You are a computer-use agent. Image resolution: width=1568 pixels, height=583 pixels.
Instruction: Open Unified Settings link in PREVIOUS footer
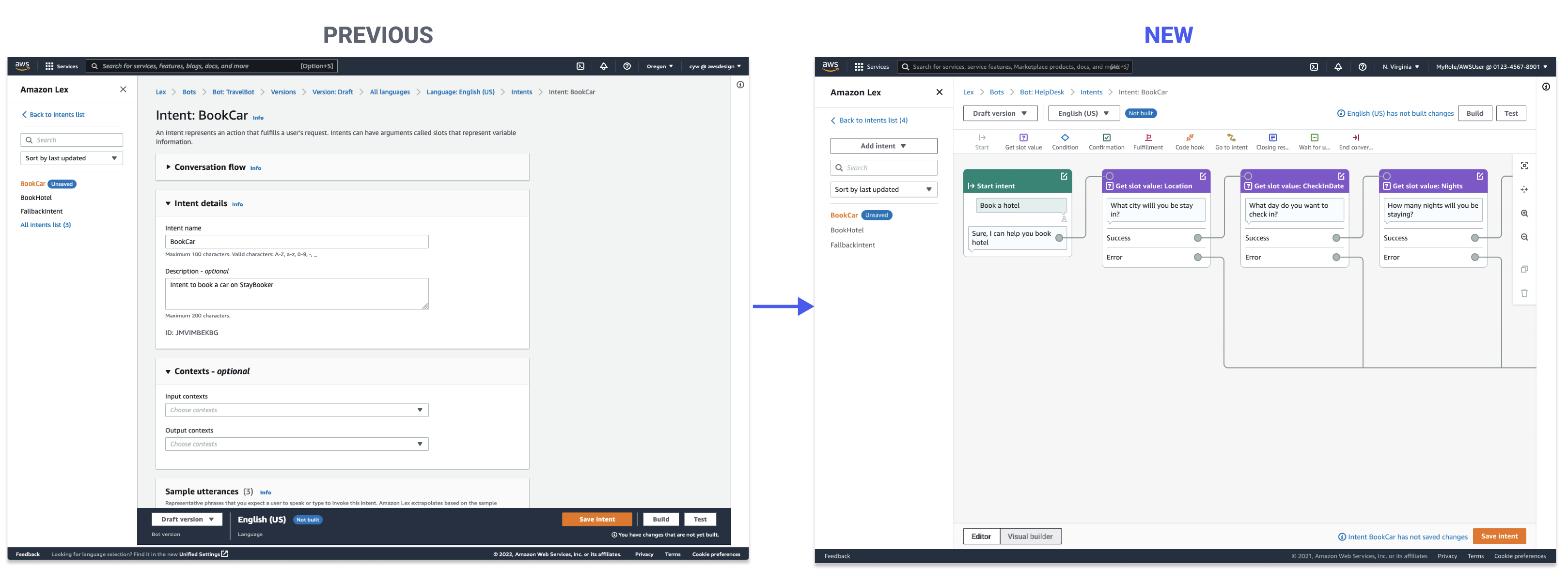[x=204, y=554]
